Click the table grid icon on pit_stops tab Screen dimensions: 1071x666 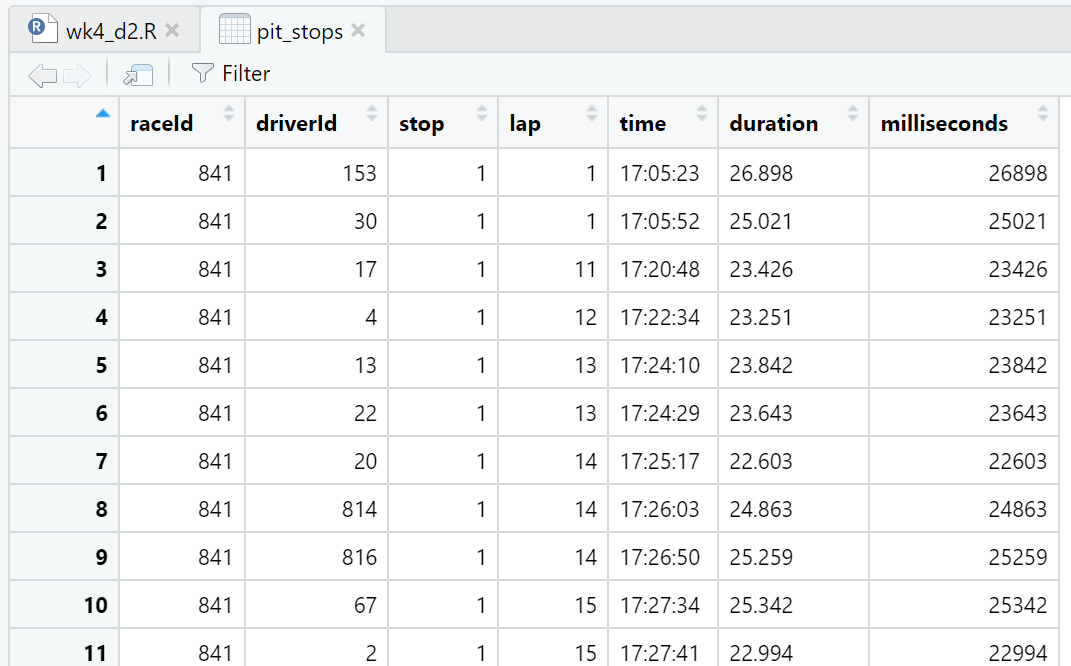(234, 30)
